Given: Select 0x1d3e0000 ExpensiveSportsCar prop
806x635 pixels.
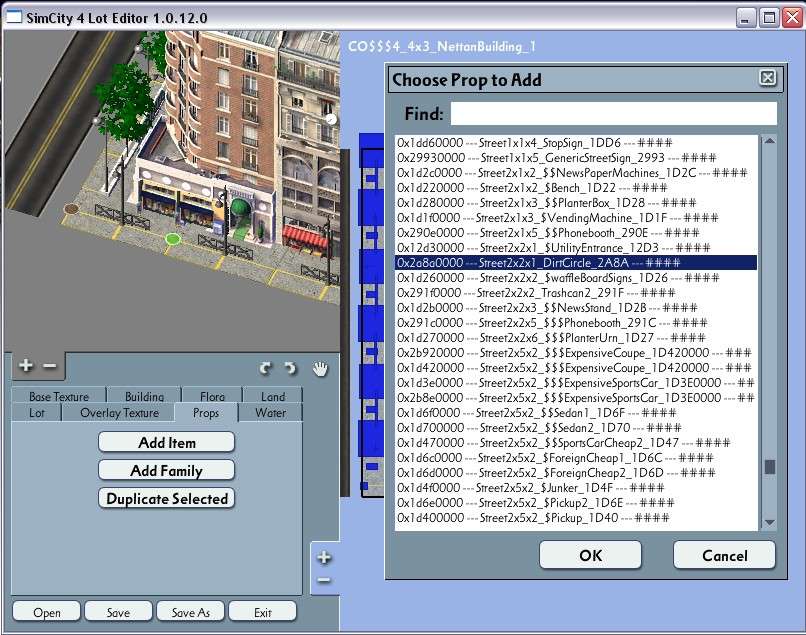Looking at the screenshot, I should pyautogui.click(x=576, y=383).
